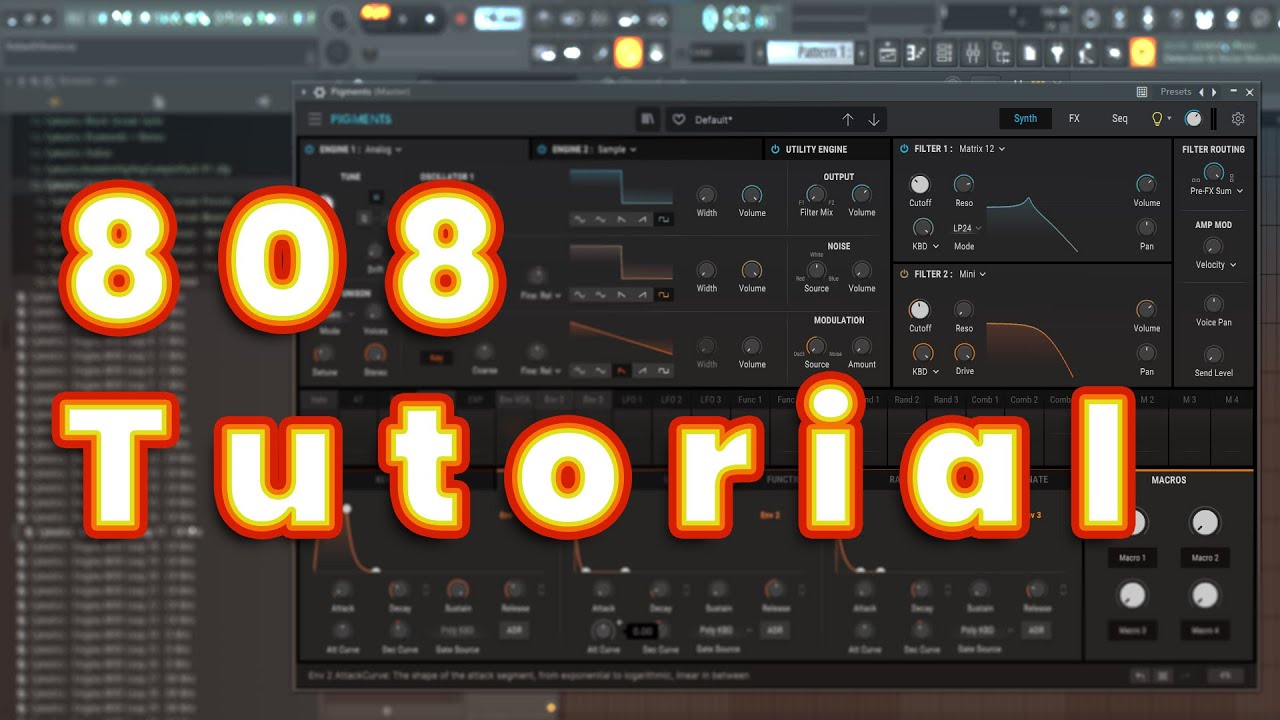The height and width of the screenshot is (720, 1280).
Task: Go to next host preset arrow
Action: pos(1214,92)
